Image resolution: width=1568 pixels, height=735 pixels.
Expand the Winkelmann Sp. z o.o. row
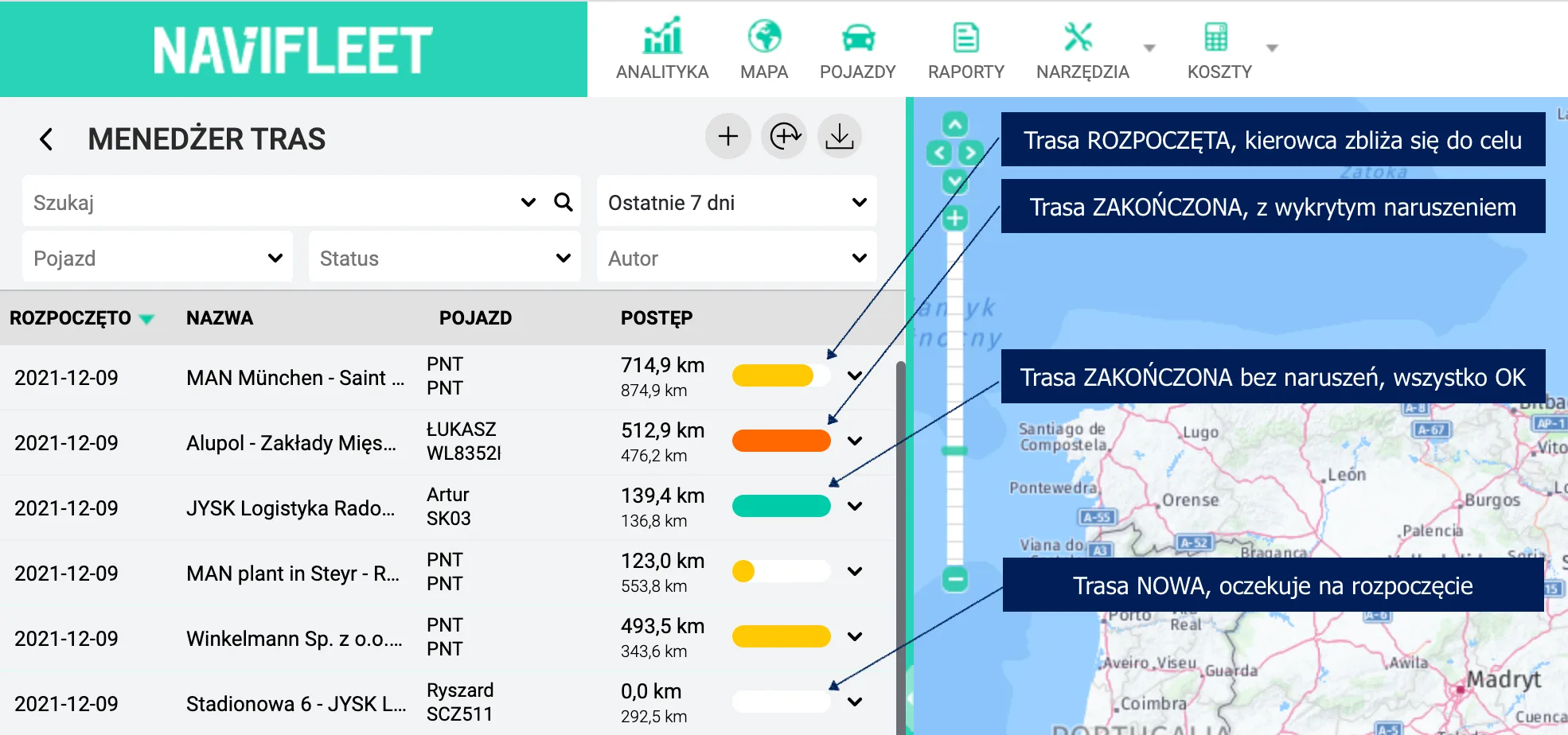855,636
